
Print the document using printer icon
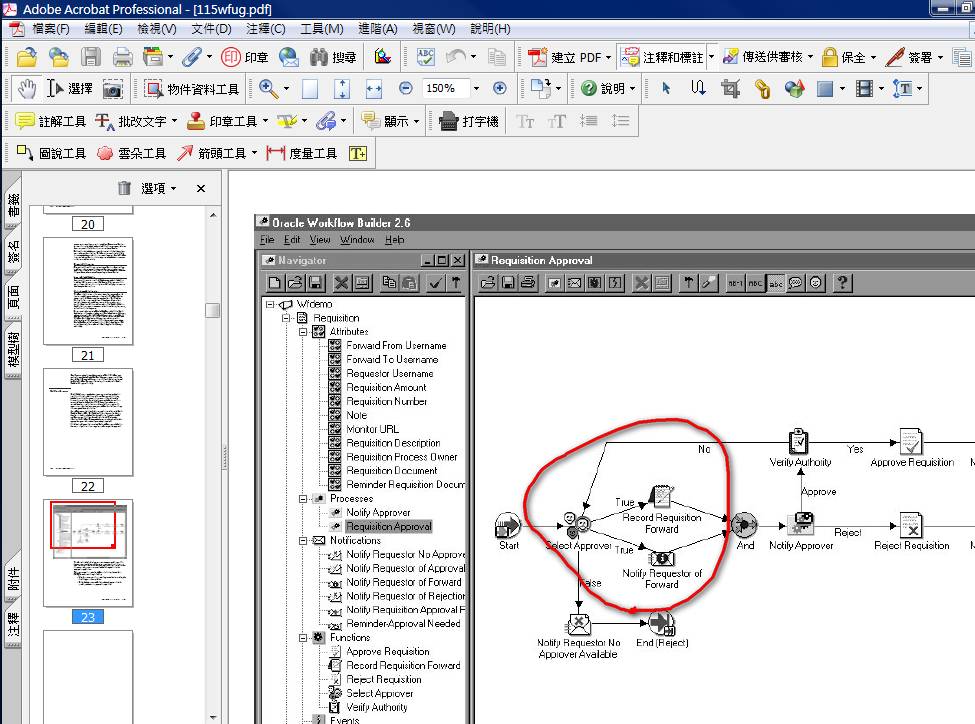click(x=122, y=57)
